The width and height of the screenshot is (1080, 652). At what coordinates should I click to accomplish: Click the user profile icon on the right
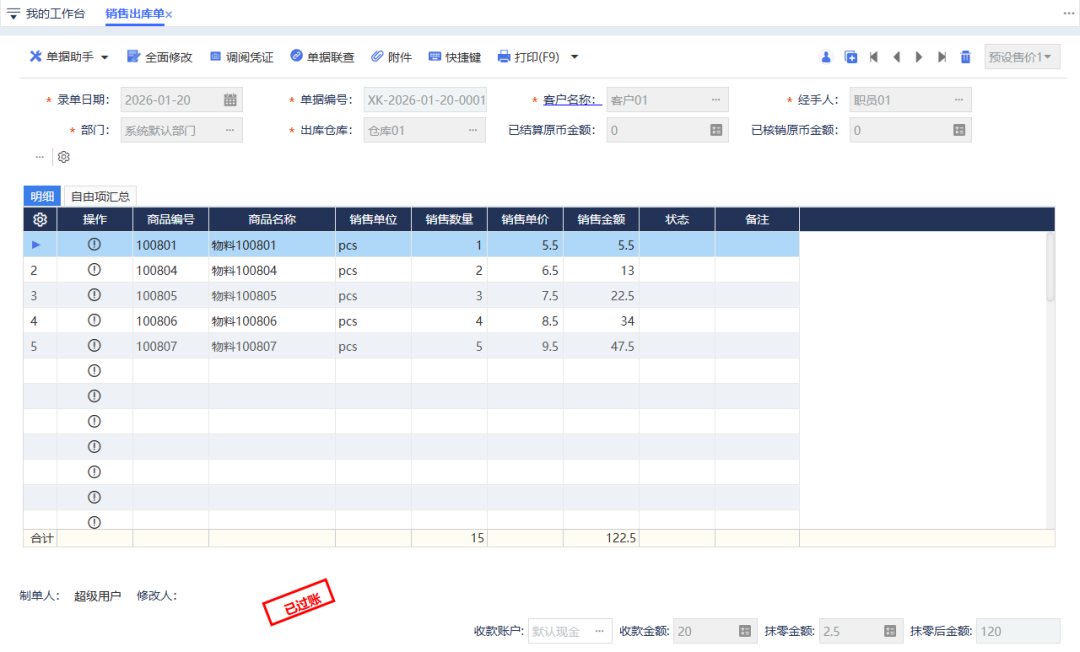pos(826,57)
